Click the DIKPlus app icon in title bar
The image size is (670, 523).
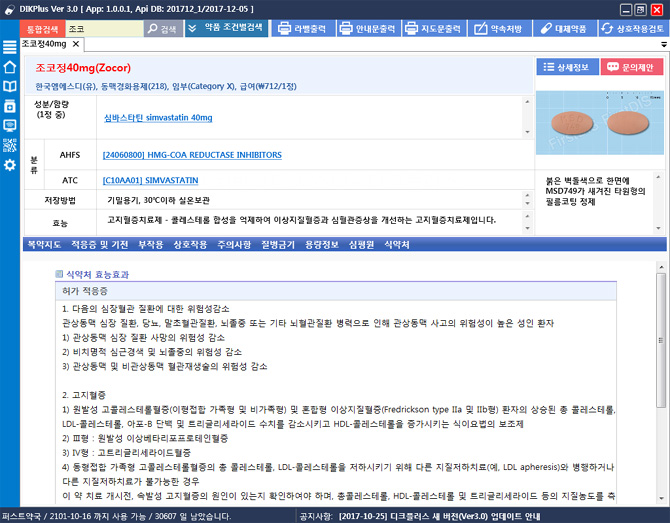[9, 10]
